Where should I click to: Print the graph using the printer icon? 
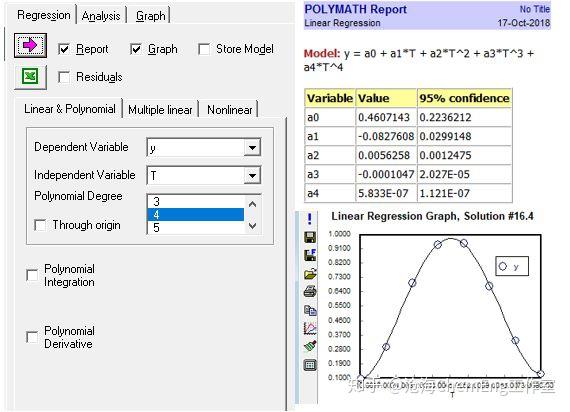tap(310, 292)
